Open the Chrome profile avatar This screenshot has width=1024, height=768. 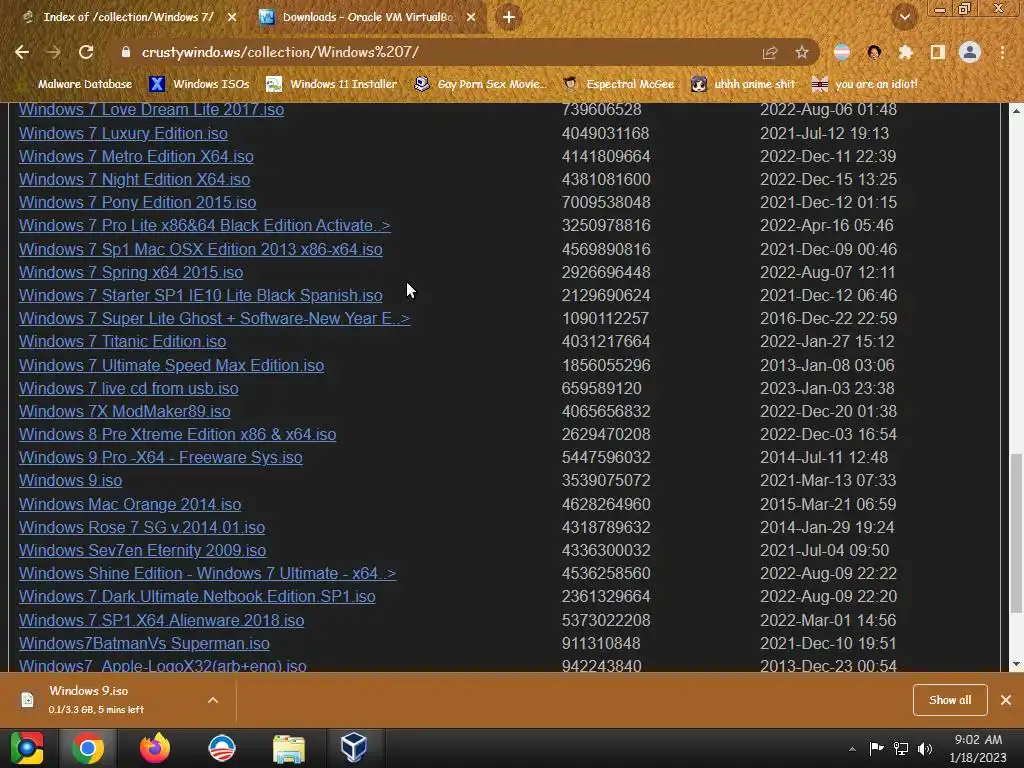[970, 52]
